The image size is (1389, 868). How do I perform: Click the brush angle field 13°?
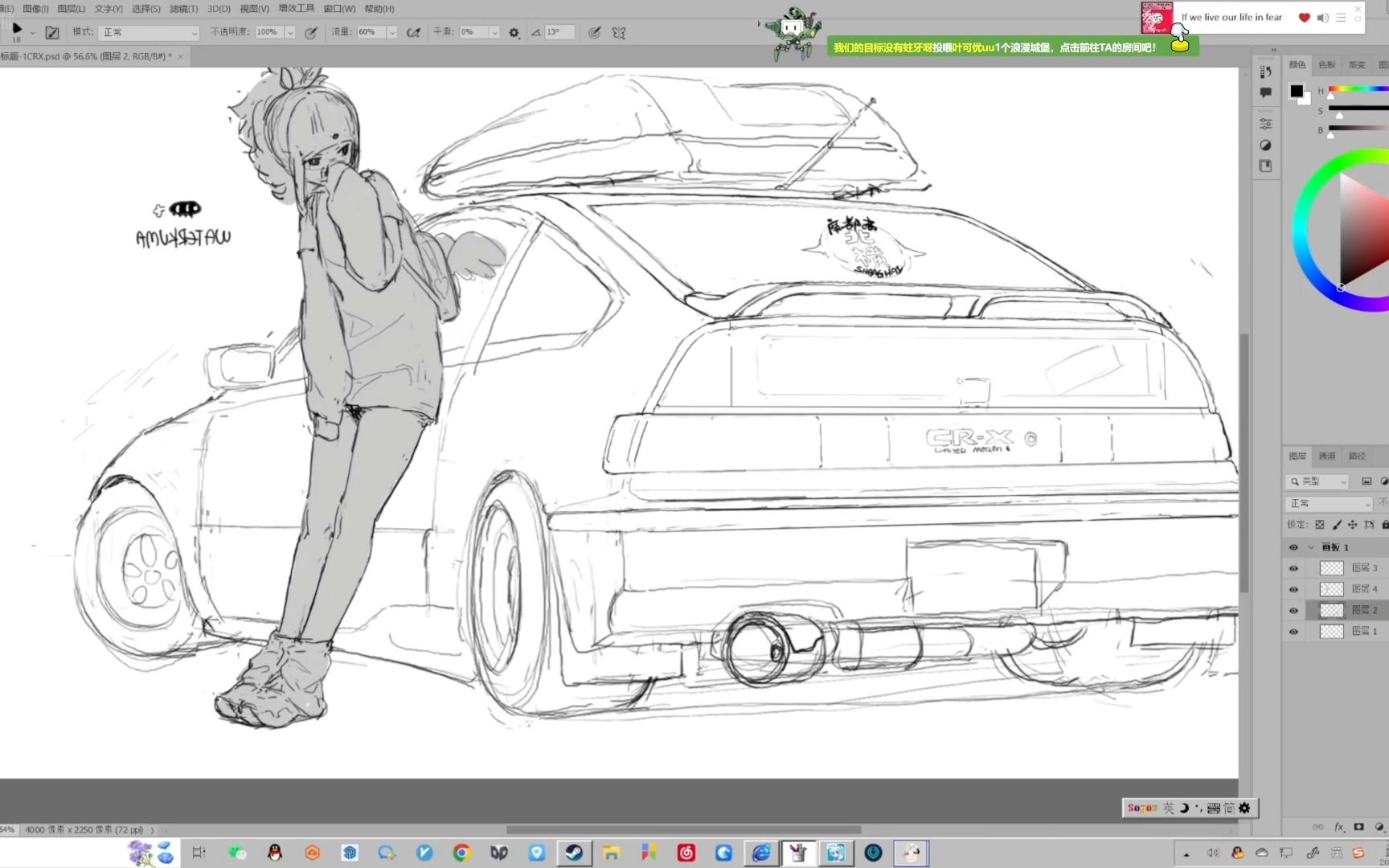coord(559,32)
